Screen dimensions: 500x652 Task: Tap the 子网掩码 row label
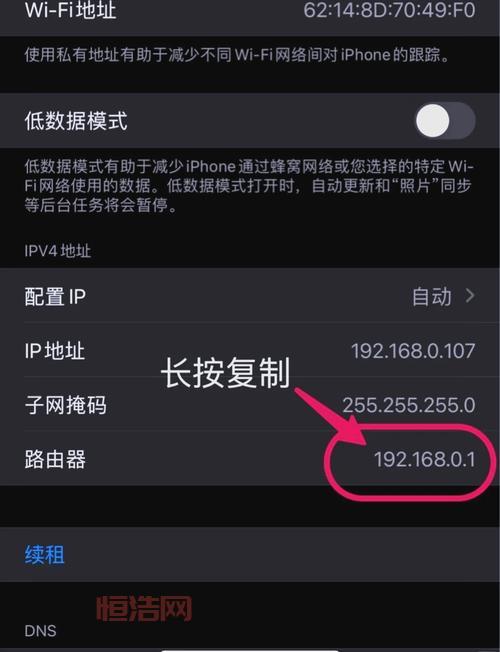point(65,405)
